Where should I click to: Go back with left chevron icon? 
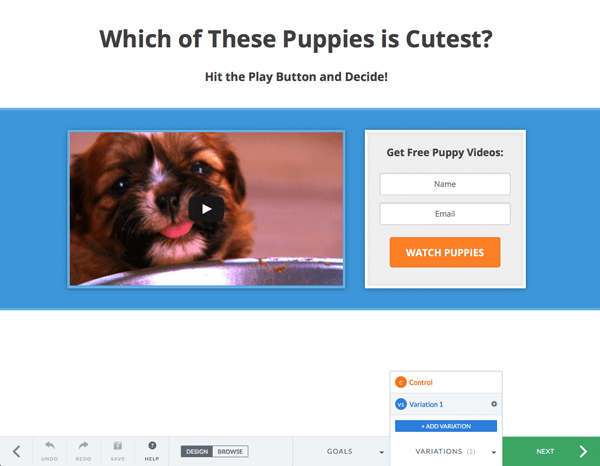pos(16,451)
